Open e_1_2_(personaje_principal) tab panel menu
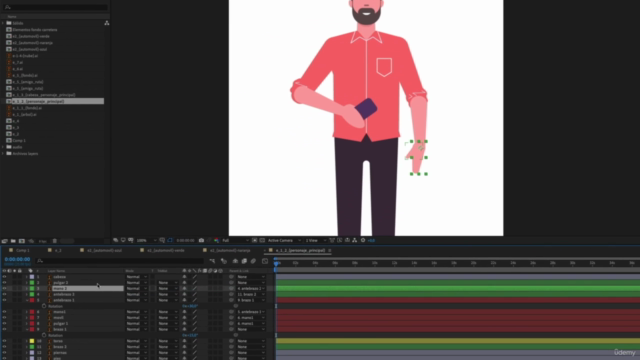The height and width of the screenshot is (360, 640). click(330, 250)
